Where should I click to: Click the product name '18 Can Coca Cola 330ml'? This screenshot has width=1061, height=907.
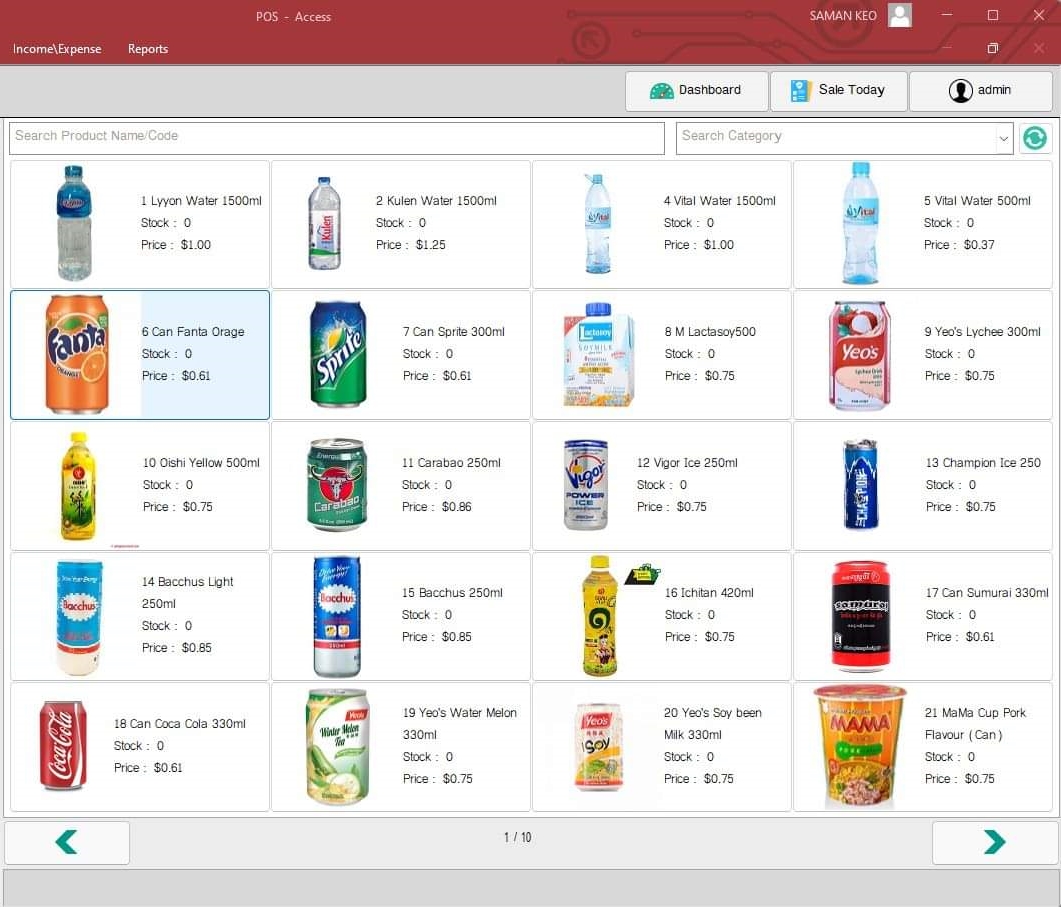pyautogui.click(x=179, y=724)
